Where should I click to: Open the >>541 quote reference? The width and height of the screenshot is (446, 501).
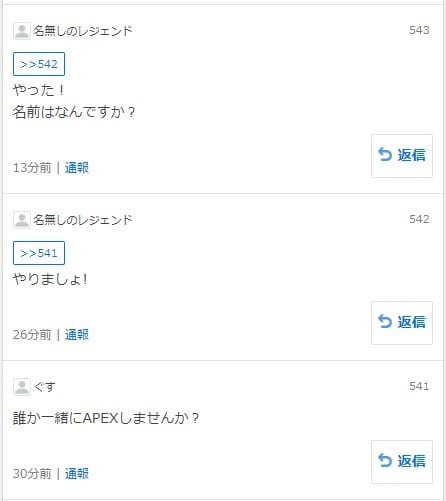point(39,253)
